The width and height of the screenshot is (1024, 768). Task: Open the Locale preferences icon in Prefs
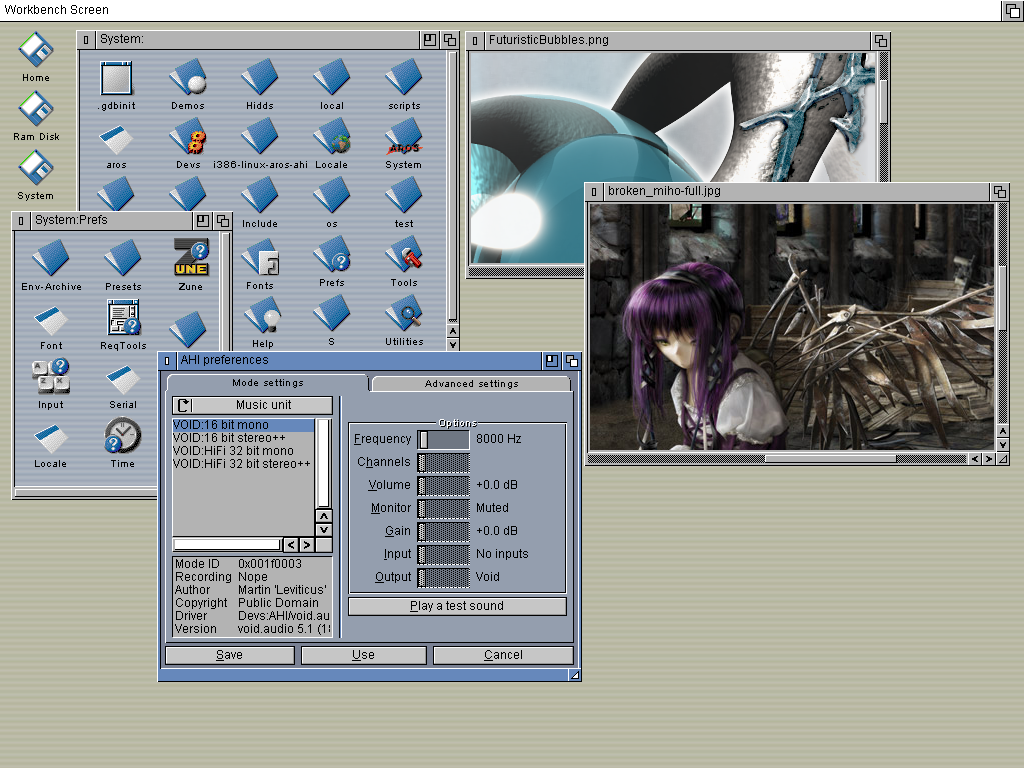[51, 439]
